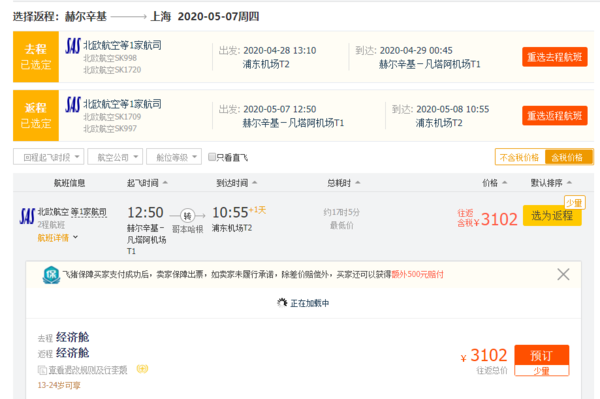Click 重选返程航班 button
Viewport: 600px width, 399px height.
tap(554, 116)
